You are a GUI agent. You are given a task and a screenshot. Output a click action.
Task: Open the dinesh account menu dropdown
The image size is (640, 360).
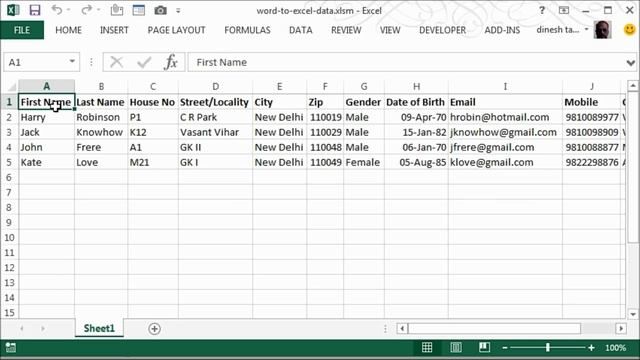586,29
